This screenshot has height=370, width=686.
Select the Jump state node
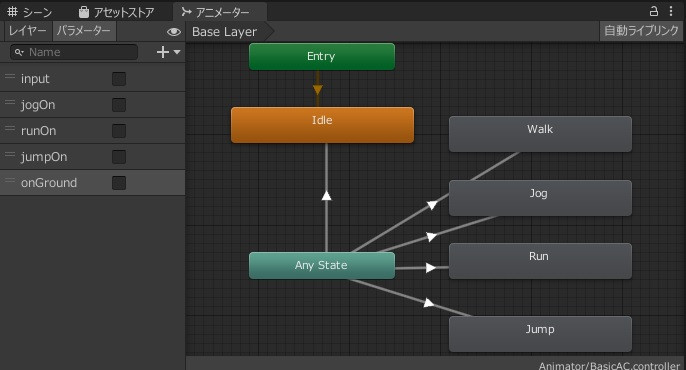click(x=540, y=334)
